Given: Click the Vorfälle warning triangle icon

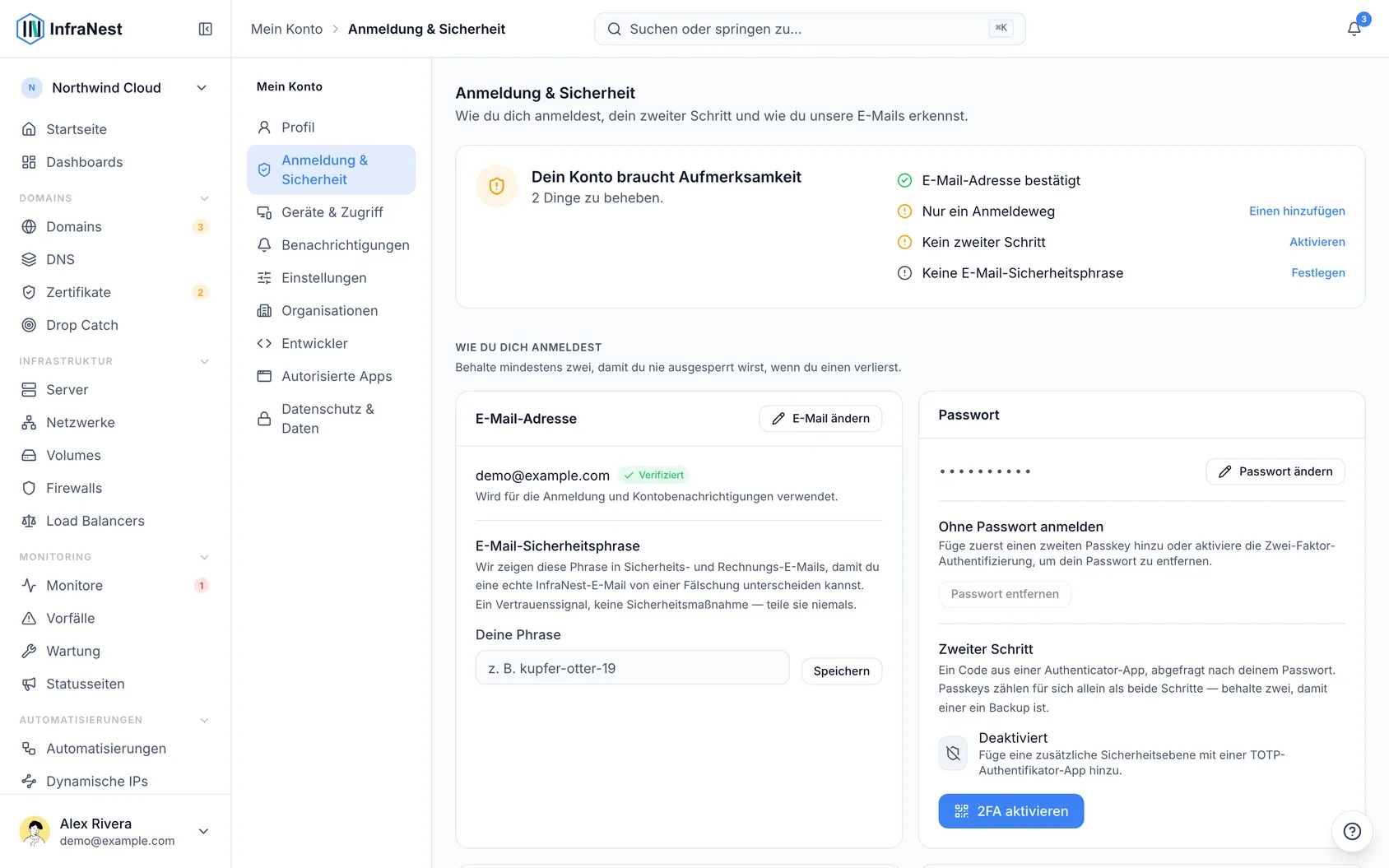Looking at the screenshot, I should (x=29, y=618).
